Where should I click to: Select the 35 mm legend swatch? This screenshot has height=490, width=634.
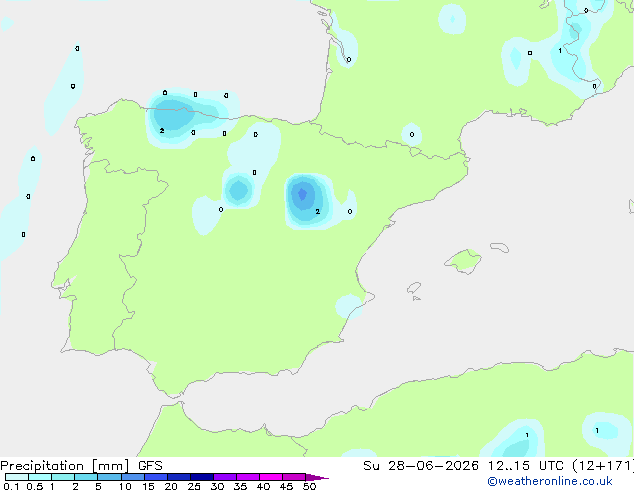247,477
